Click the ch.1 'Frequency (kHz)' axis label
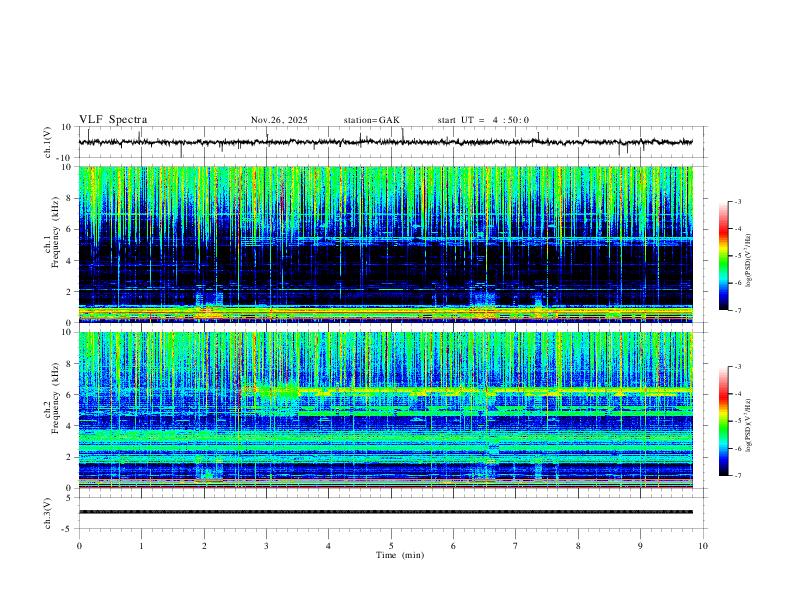Viewport: 792px width, 612px height. tap(56, 232)
